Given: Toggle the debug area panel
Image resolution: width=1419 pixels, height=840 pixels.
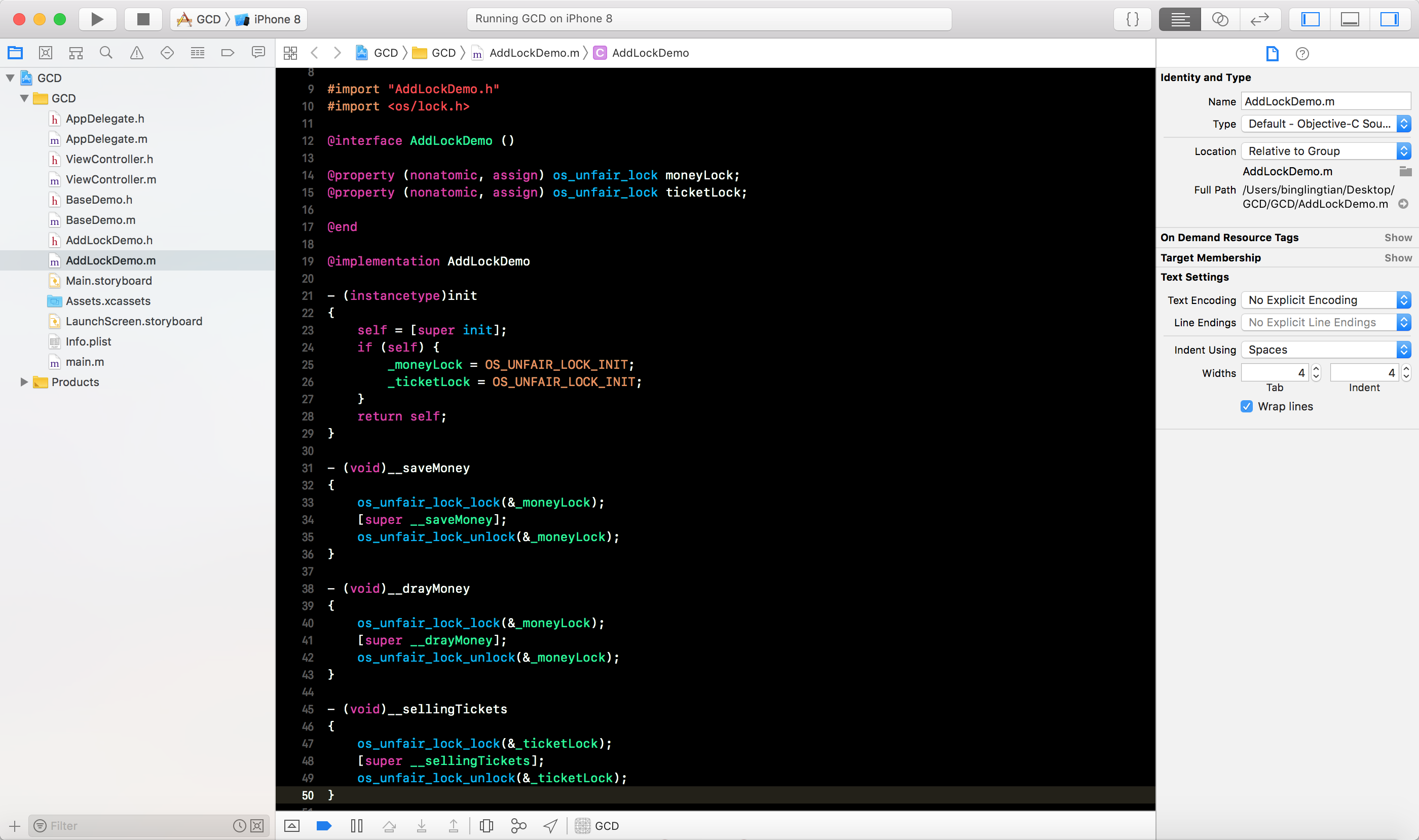Looking at the screenshot, I should 1350,19.
